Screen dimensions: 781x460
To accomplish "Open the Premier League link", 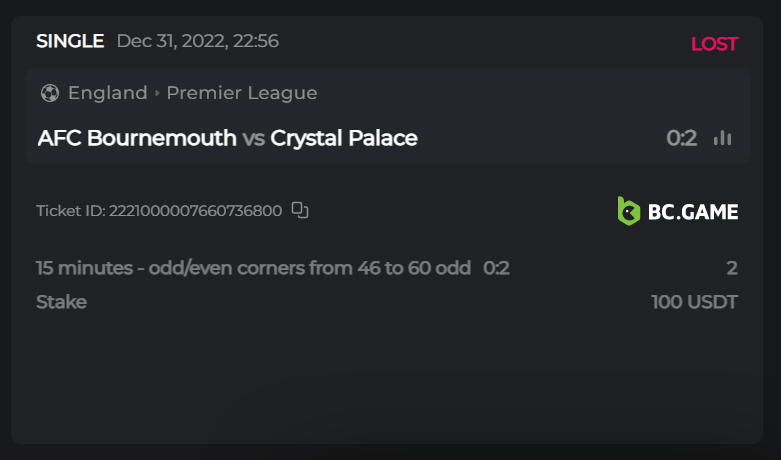I will [x=241, y=93].
